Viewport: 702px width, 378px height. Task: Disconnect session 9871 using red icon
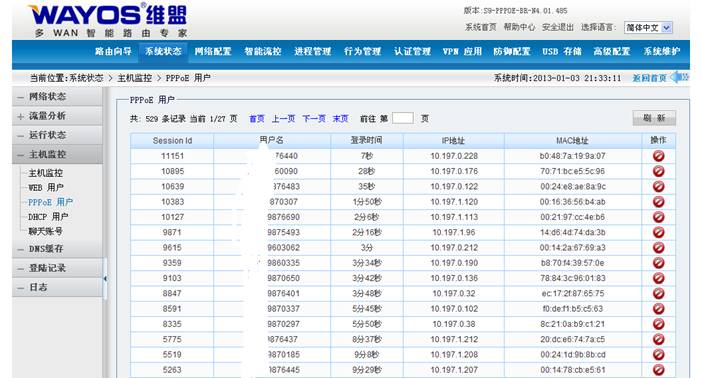(x=658, y=232)
